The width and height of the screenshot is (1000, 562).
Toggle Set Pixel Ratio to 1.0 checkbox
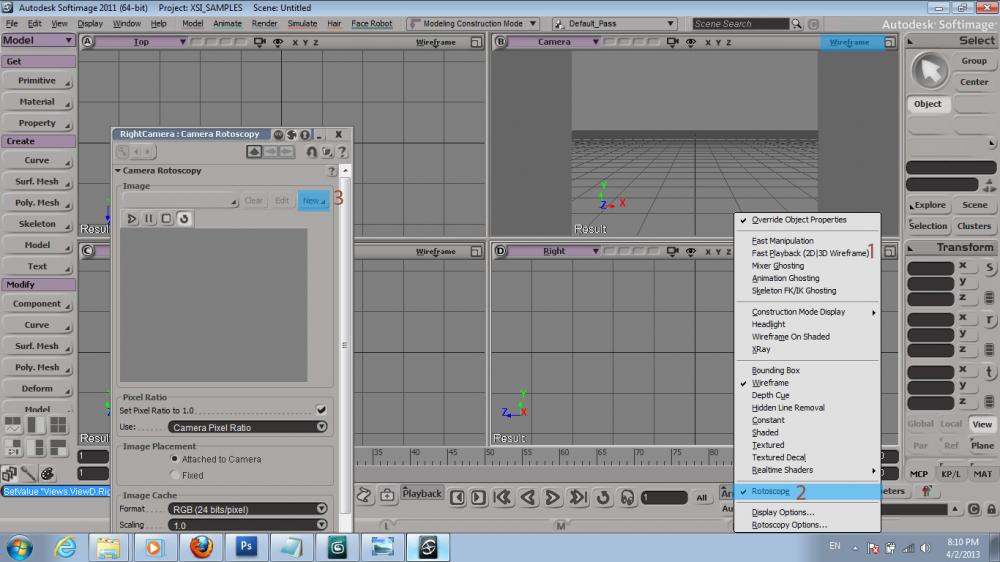[x=321, y=410]
